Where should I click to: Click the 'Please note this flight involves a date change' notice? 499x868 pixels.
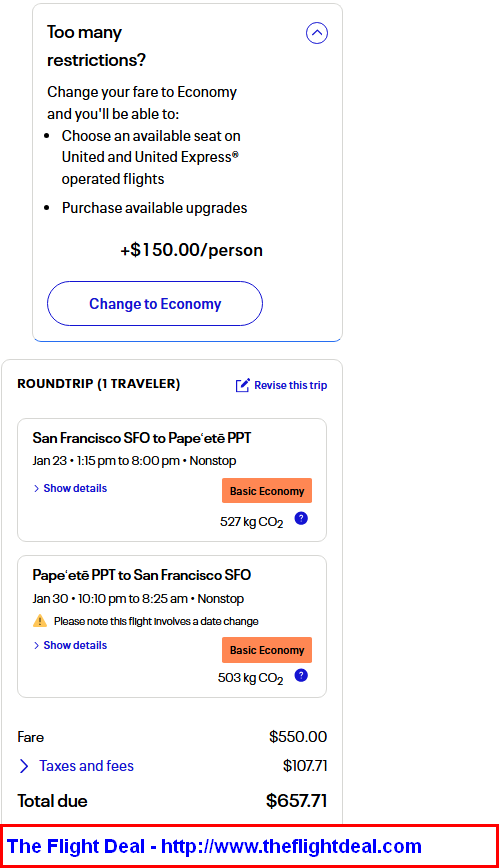click(x=156, y=621)
